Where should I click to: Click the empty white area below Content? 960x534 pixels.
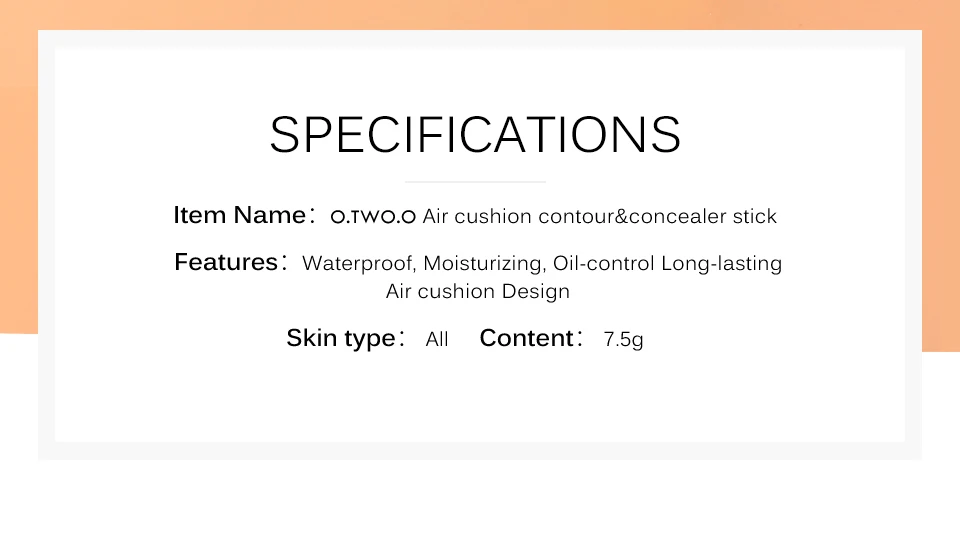tap(480, 398)
